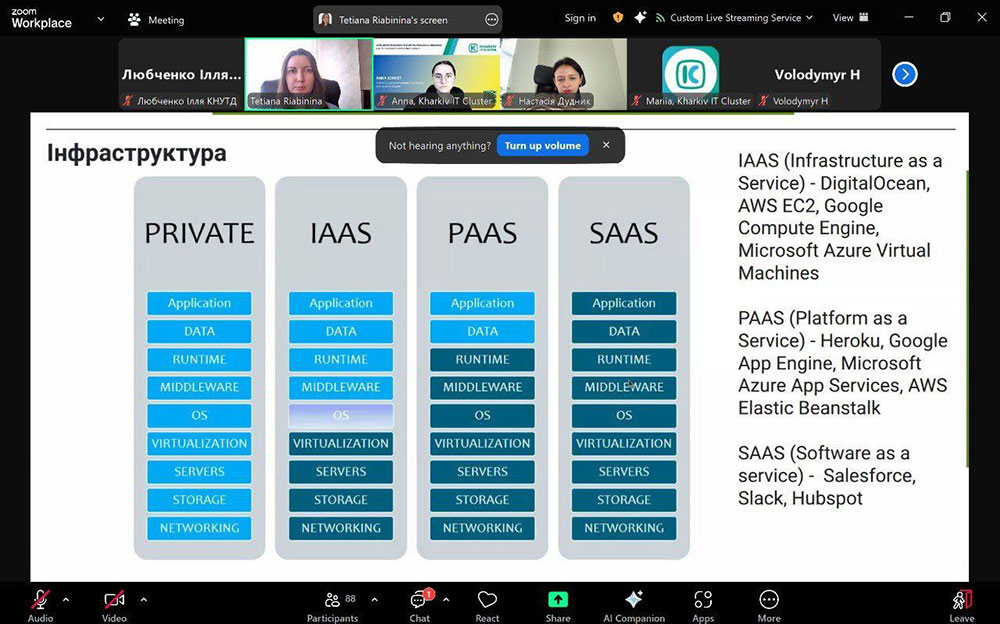Select Mariia, Kharkiv IT Cluster tile
Image resolution: width=1000 pixels, height=624 pixels.
(691, 74)
